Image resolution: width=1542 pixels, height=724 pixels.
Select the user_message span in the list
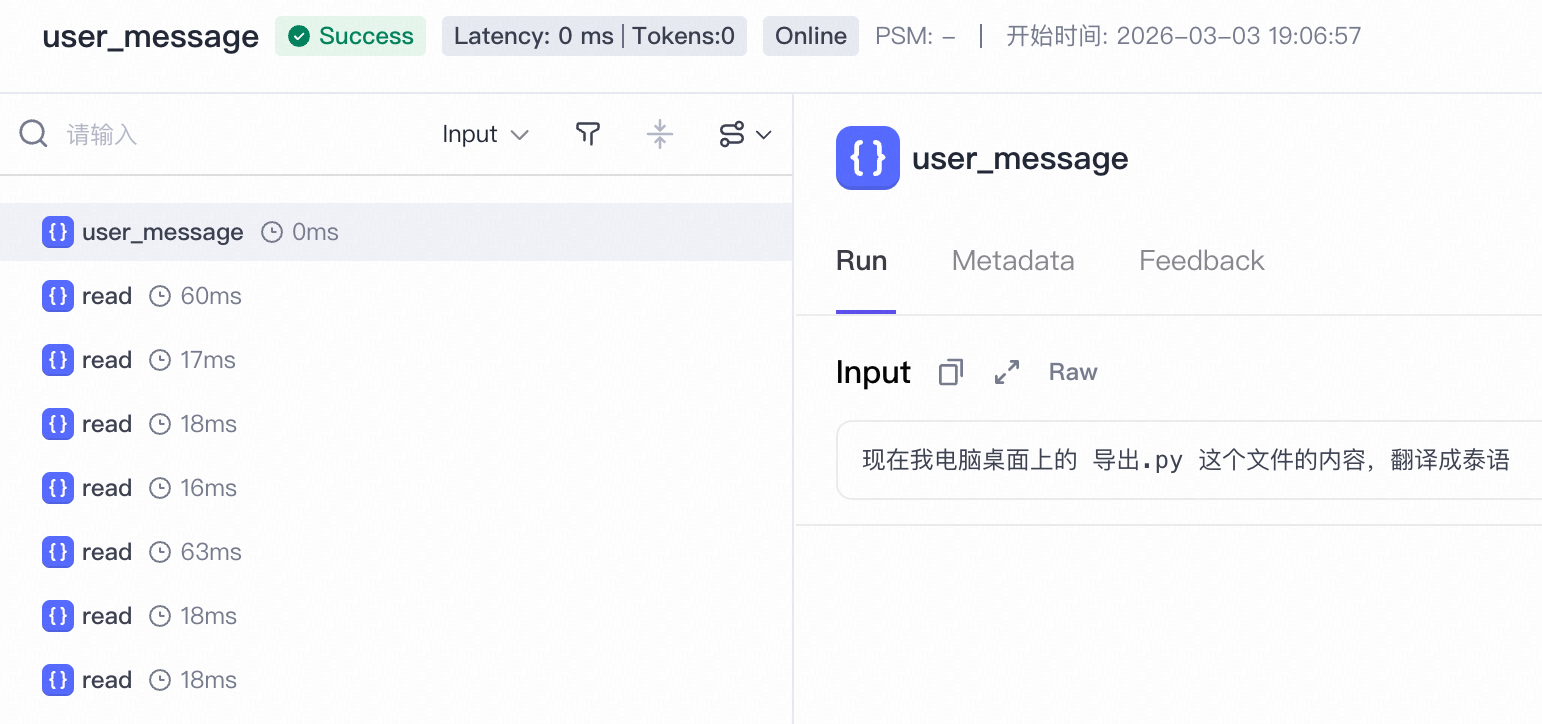tap(396, 232)
